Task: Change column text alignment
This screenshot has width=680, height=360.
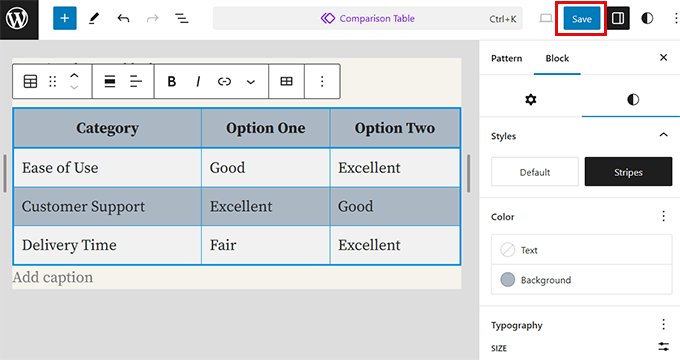Action: coord(136,81)
